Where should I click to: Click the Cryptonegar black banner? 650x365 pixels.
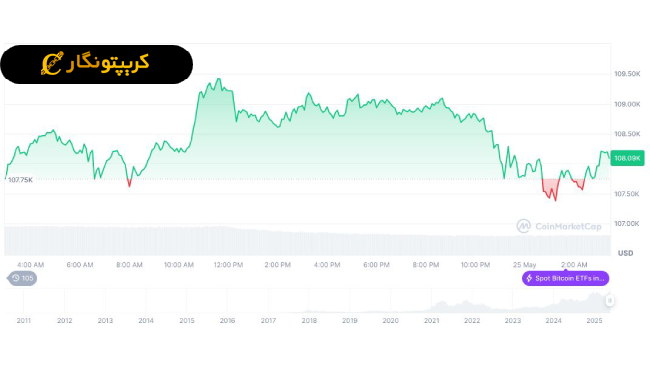(97, 64)
